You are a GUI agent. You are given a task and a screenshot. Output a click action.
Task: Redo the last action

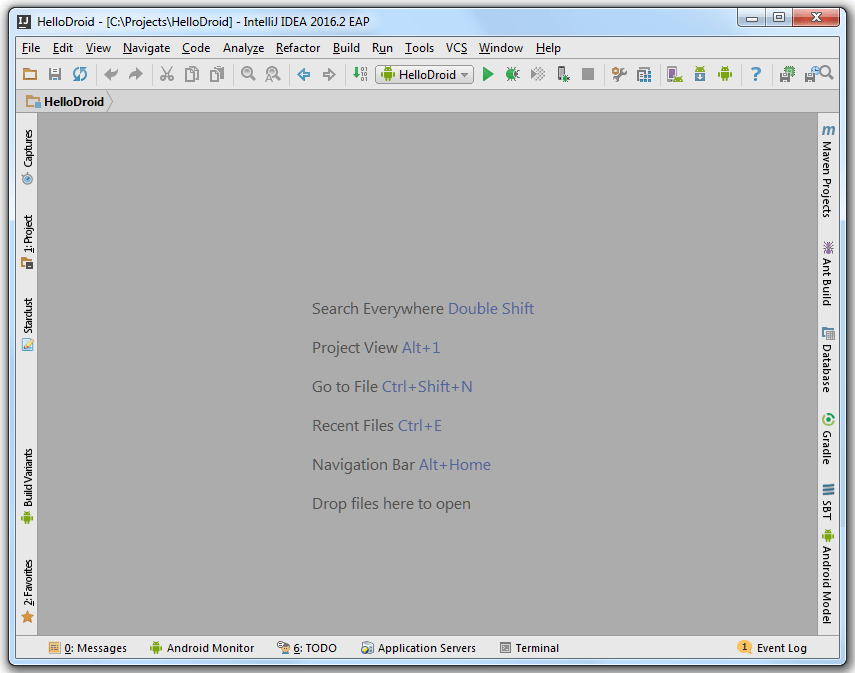(x=135, y=74)
